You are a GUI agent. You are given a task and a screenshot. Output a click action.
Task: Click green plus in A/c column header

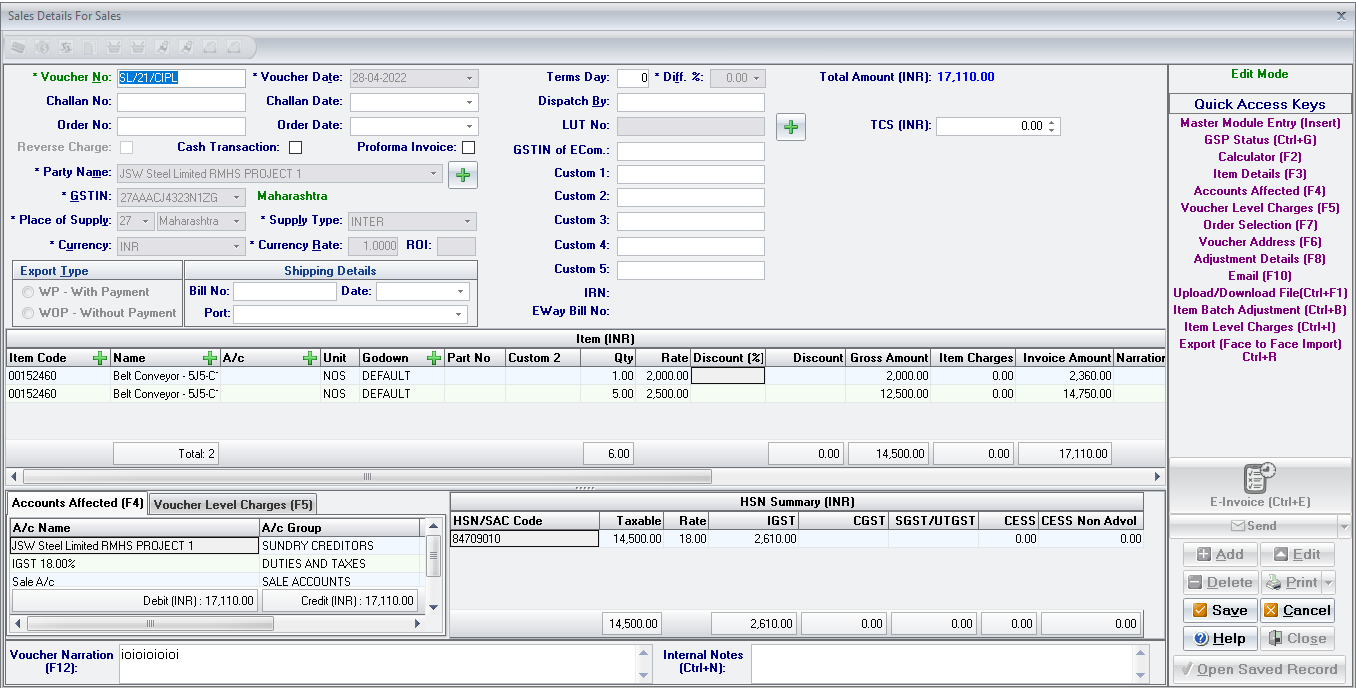coord(310,358)
